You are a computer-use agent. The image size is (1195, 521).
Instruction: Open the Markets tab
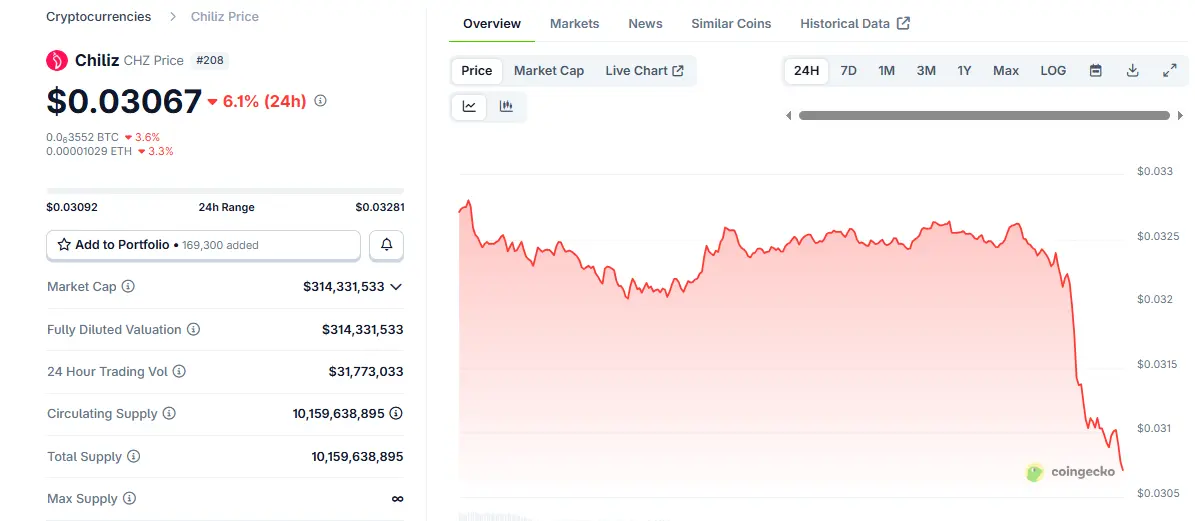[575, 23]
